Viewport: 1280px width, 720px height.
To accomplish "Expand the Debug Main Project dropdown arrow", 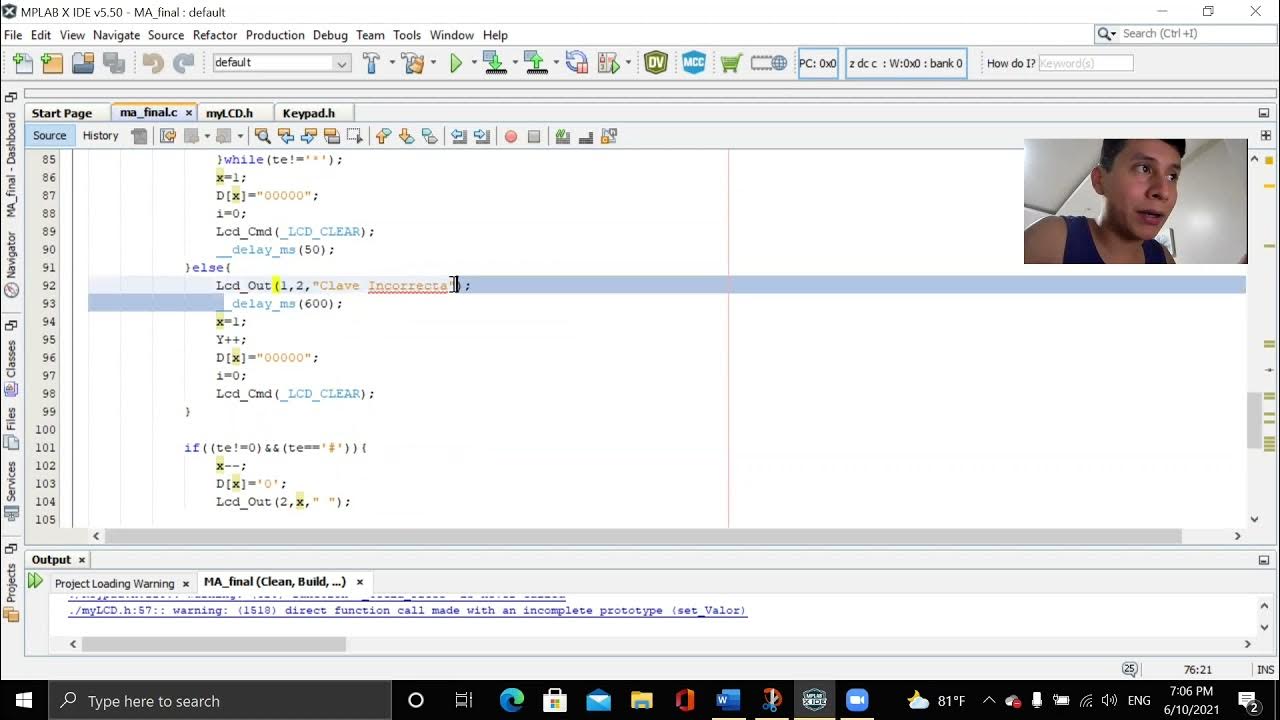I will [x=628, y=63].
